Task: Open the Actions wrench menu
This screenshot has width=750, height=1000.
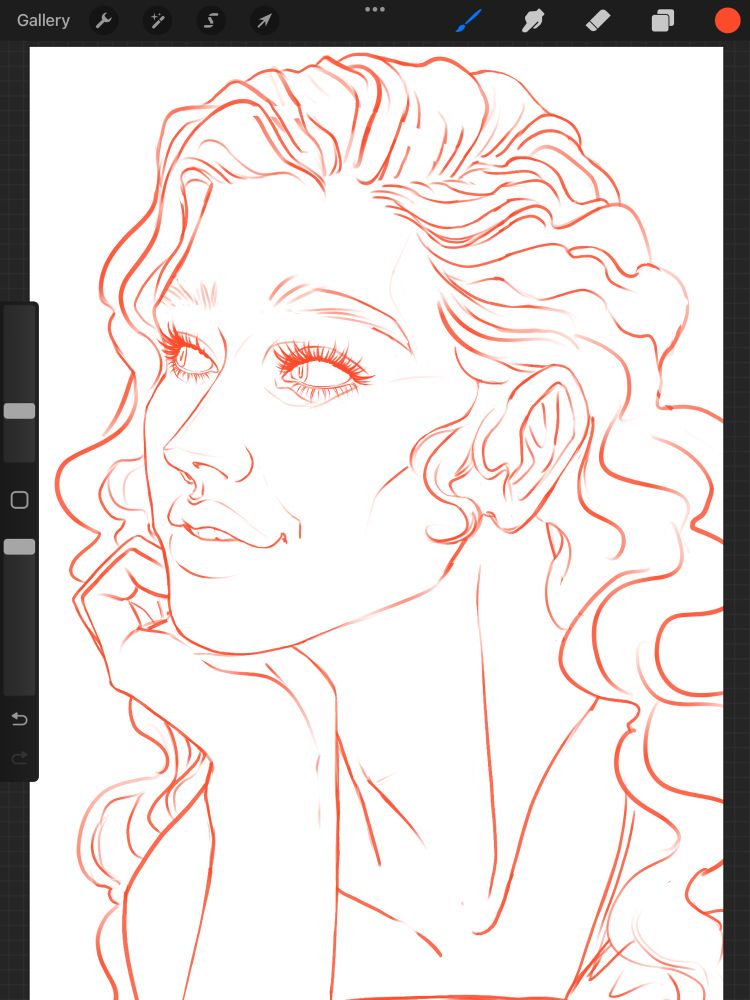Action: point(103,21)
